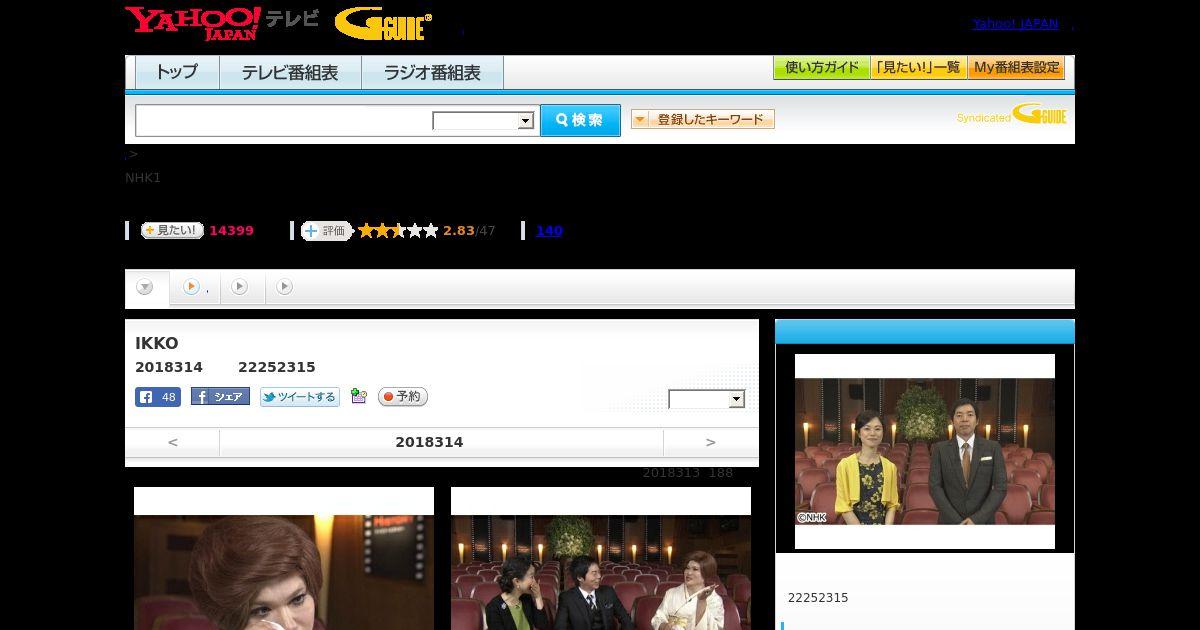Follow the Yahoo! JAPAN link
Image resolution: width=1200 pixels, height=630 pixels.
coord(1015,24)
